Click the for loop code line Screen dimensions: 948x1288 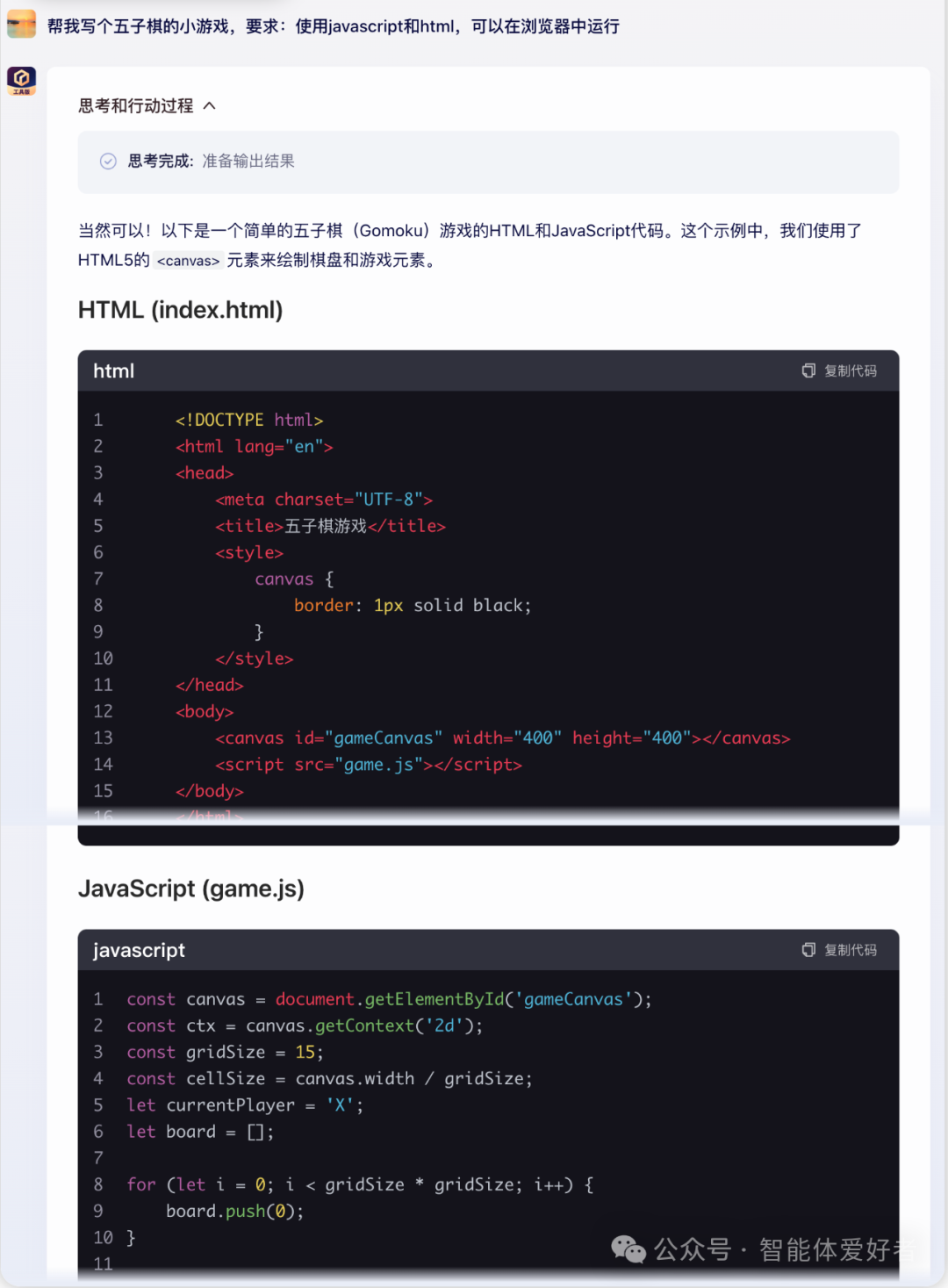[x=360, y=1184]
